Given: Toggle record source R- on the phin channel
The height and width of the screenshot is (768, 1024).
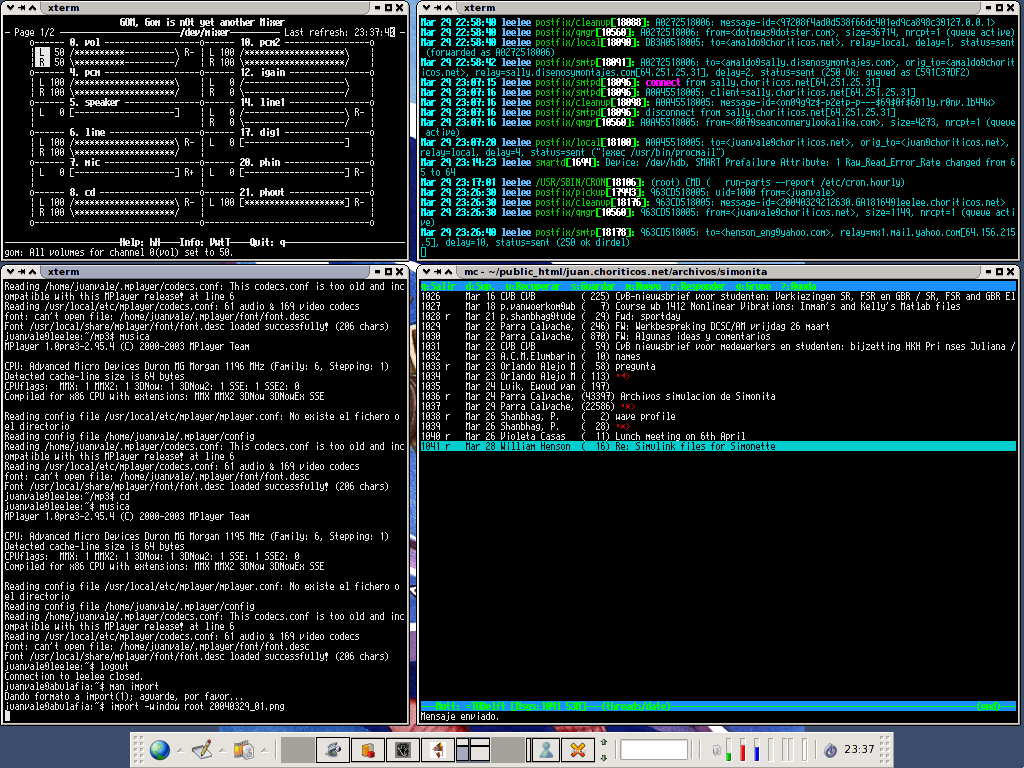Looking at the screenshot, I should tap(359, 172).
